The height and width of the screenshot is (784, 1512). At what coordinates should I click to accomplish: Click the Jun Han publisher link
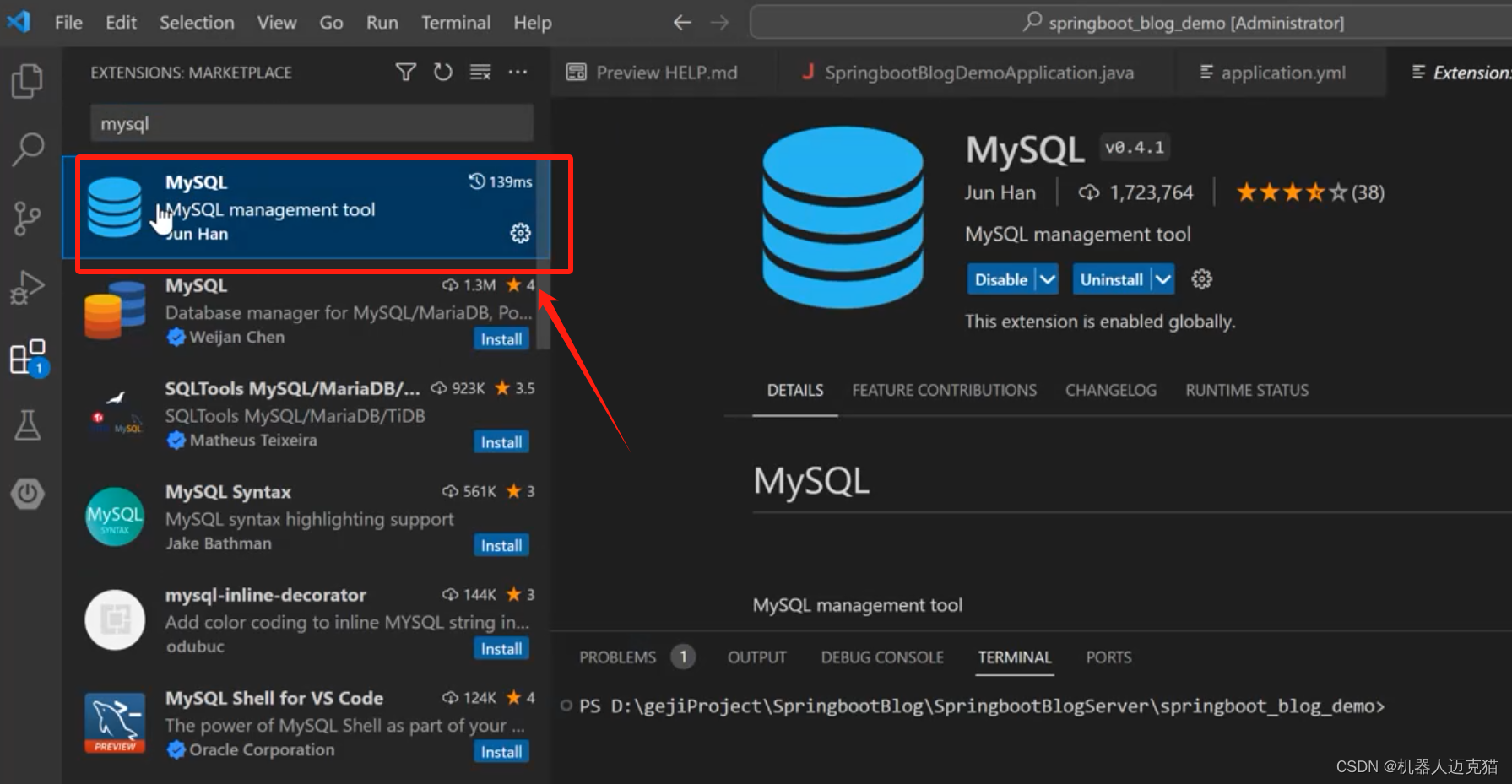pos(1000,192)
